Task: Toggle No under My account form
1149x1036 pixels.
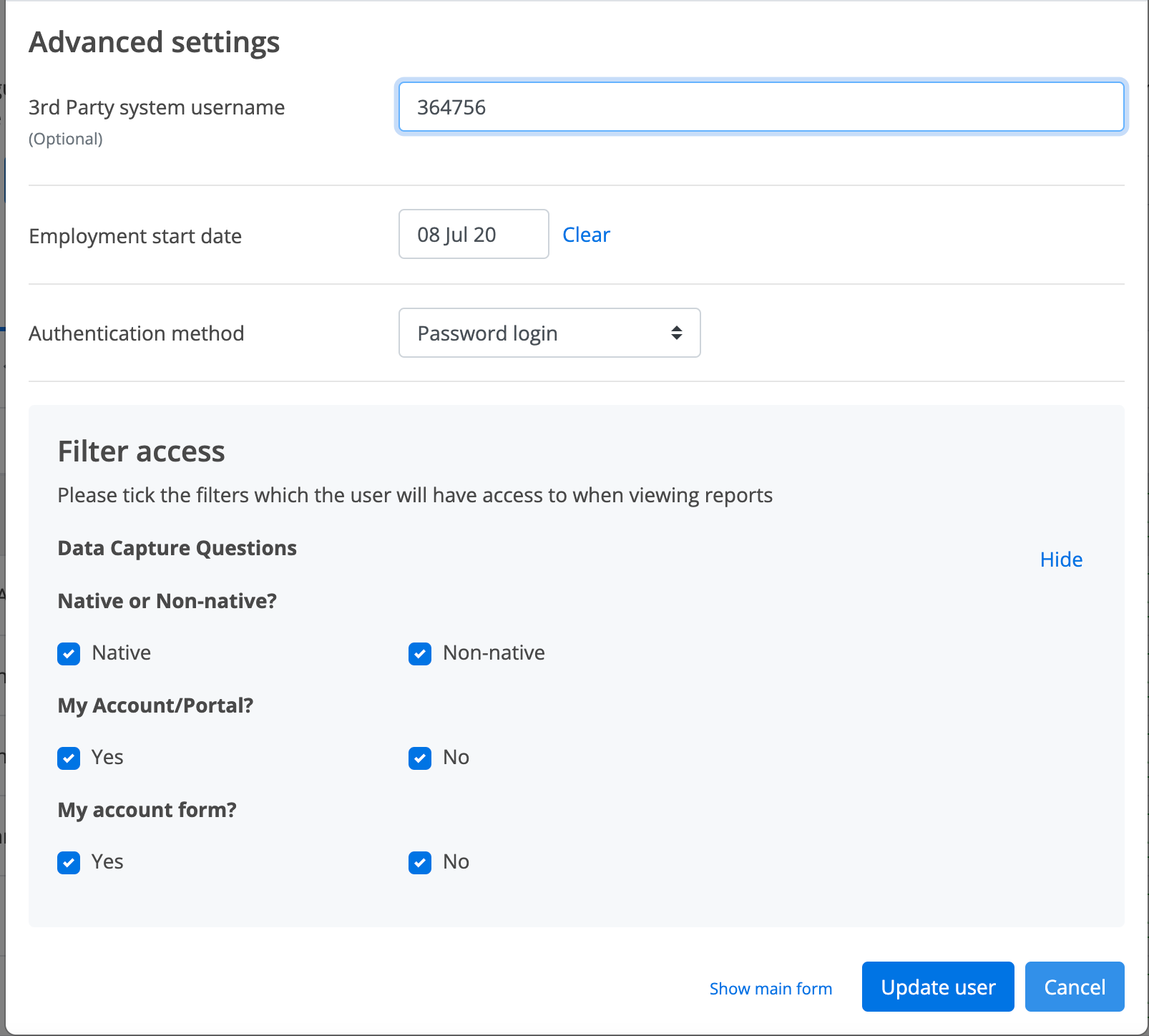Action: click(x=420, y=862)
